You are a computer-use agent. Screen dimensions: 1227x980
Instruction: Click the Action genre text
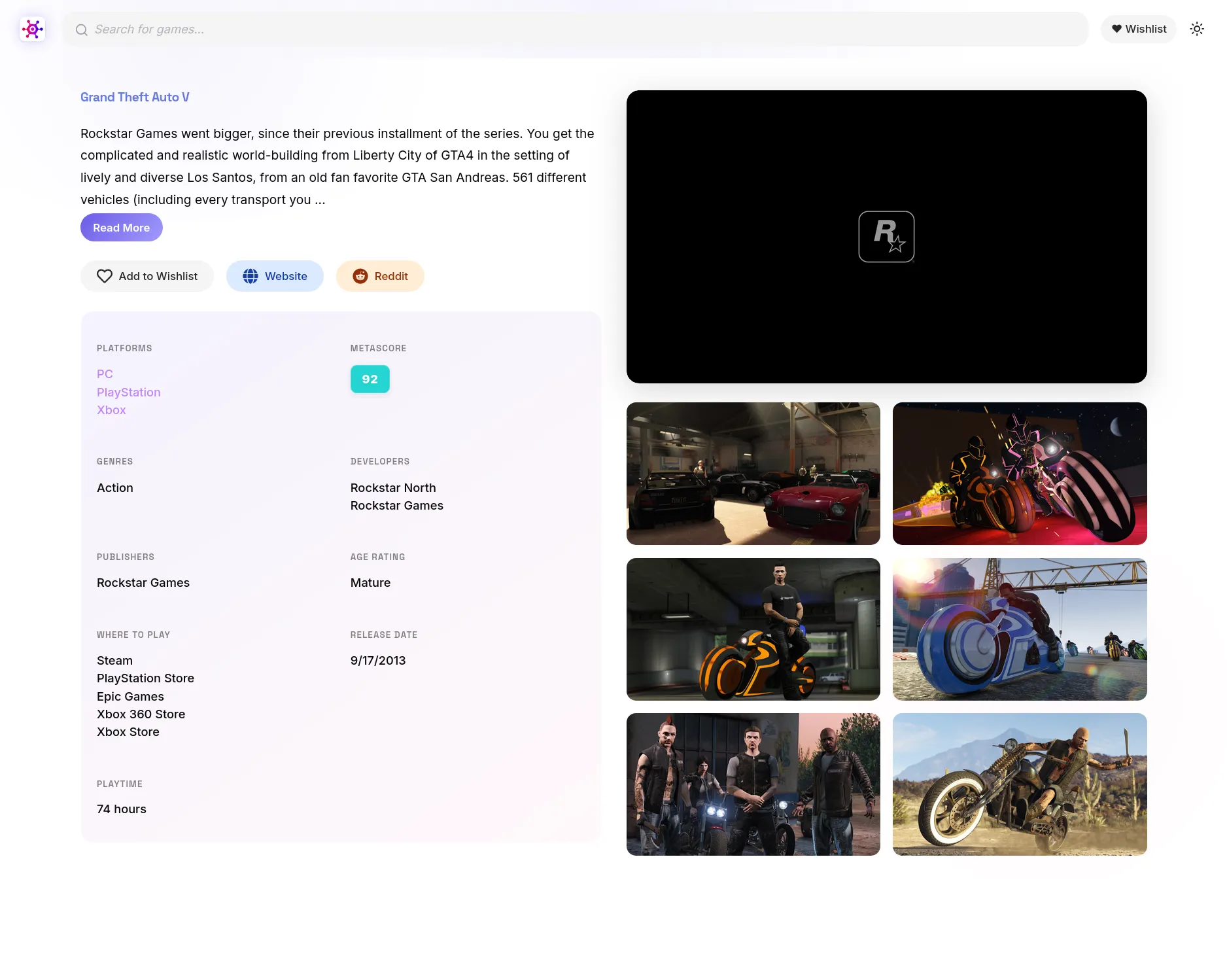coord(114,488)
